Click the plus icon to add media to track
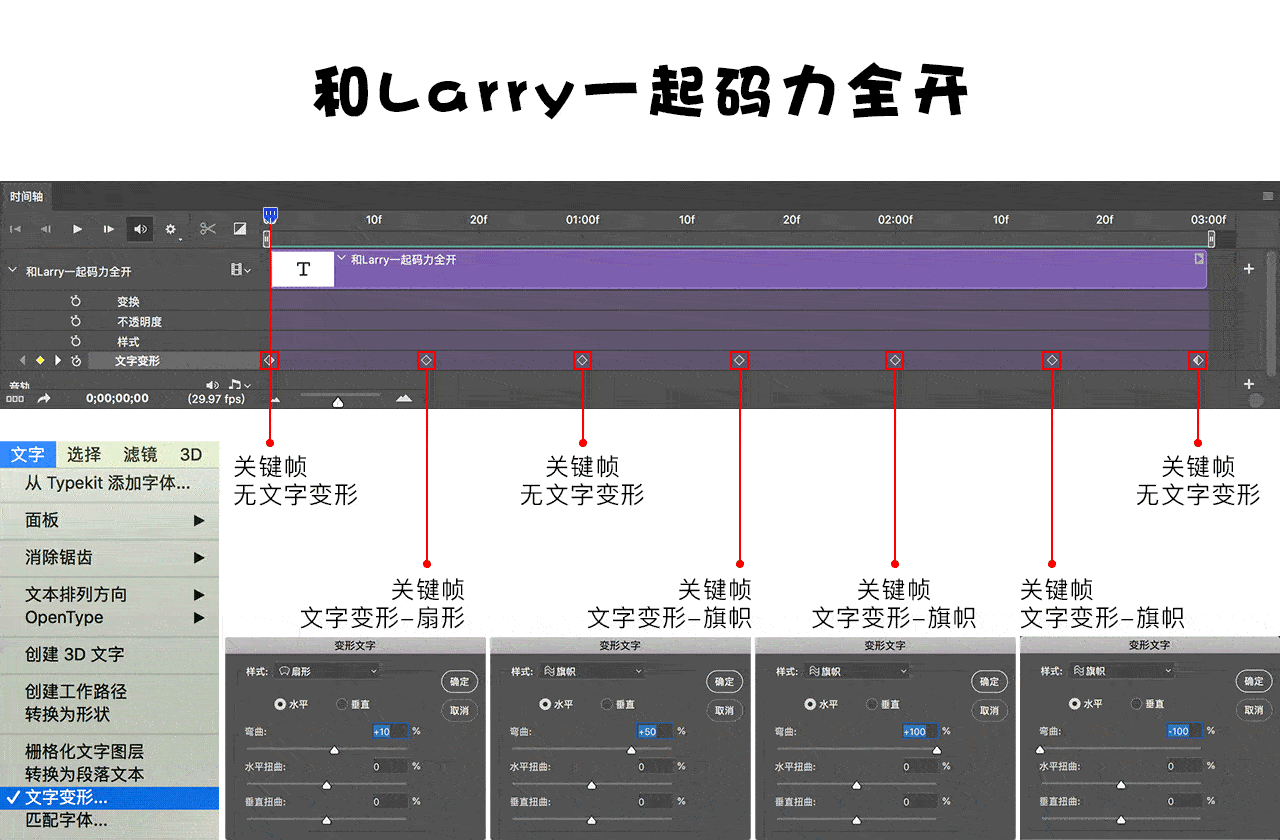The height and width of the screenshot is (840, 1280). tap(1248, 269)
